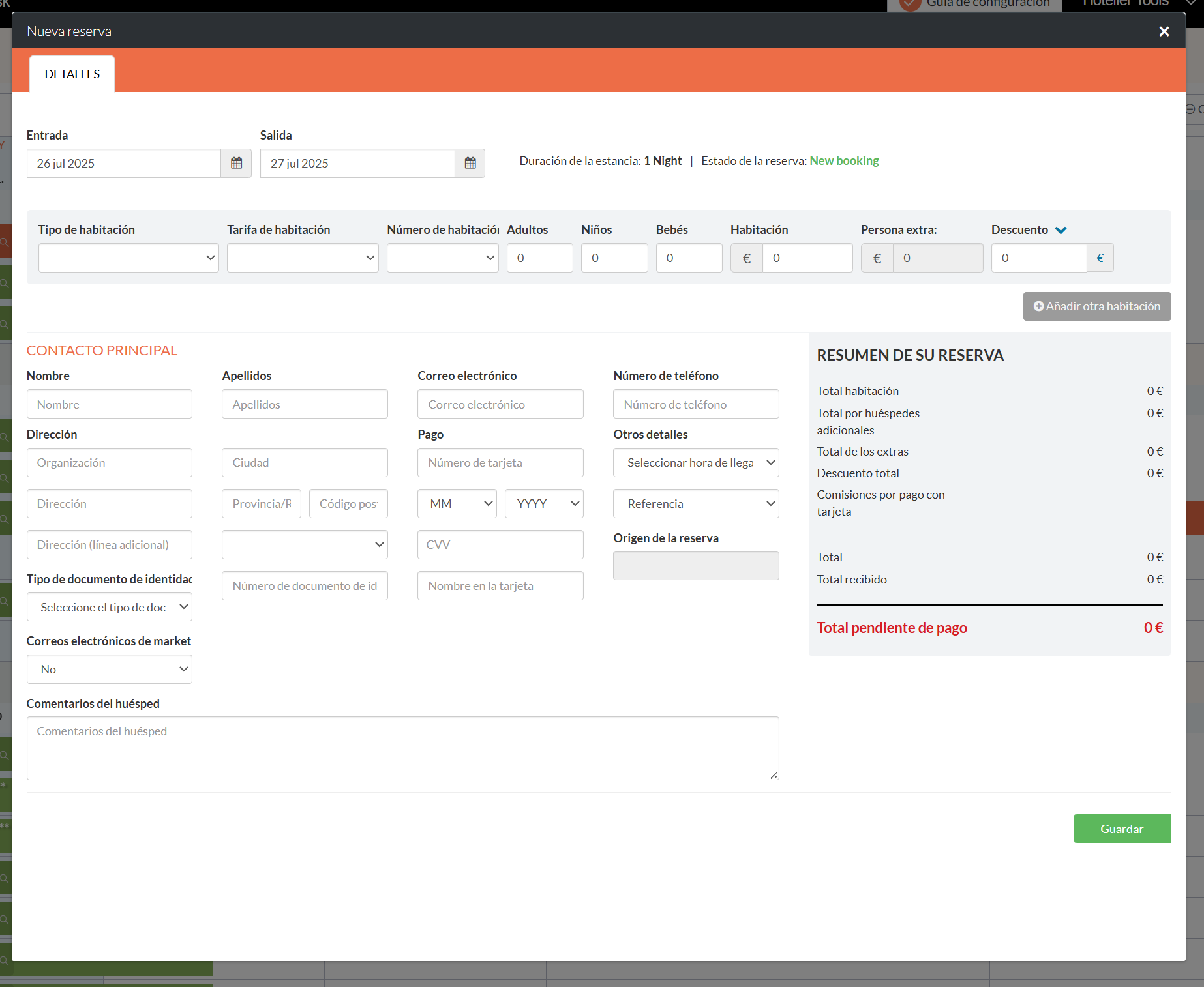Close the Nueva reserva dialog
Viewport: 1204px width, 987px height.
pos(1164,31)
